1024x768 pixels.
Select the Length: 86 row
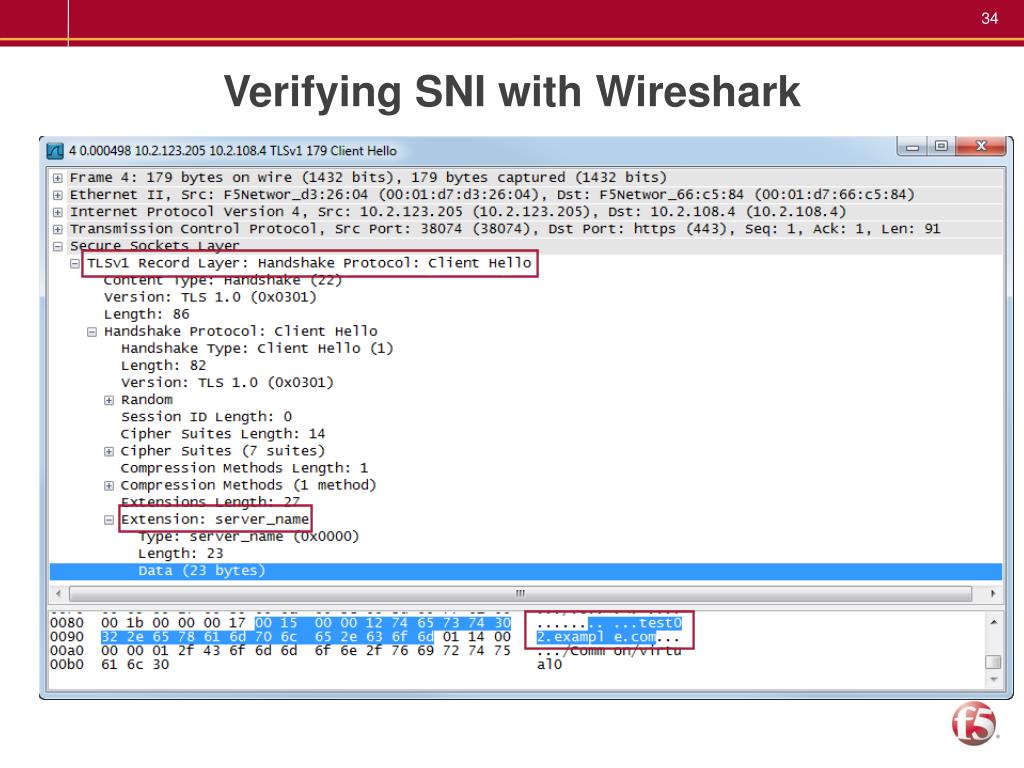coord(146,315)
